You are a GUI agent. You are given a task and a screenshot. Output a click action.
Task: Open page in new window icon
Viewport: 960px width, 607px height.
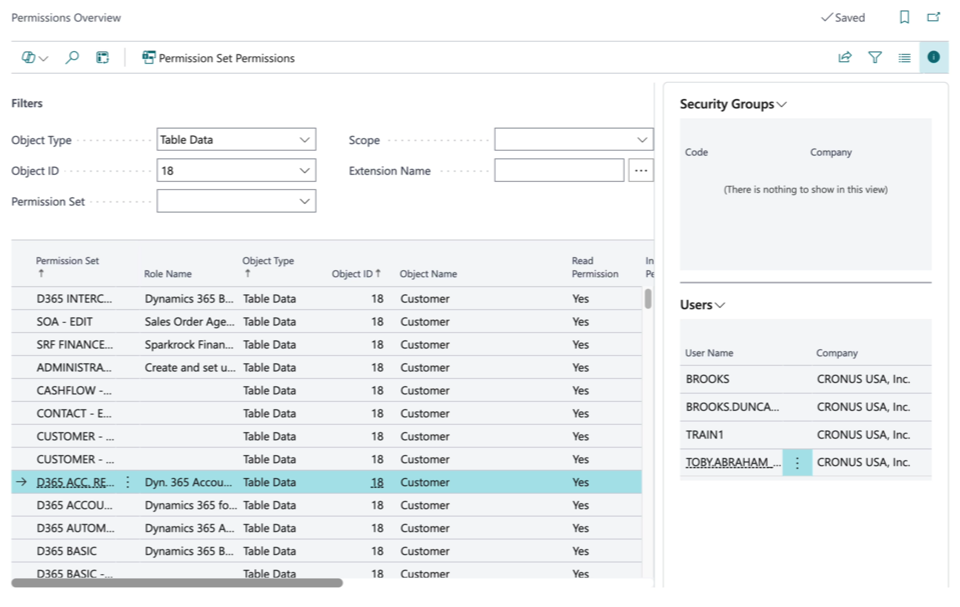coord(934,17)
